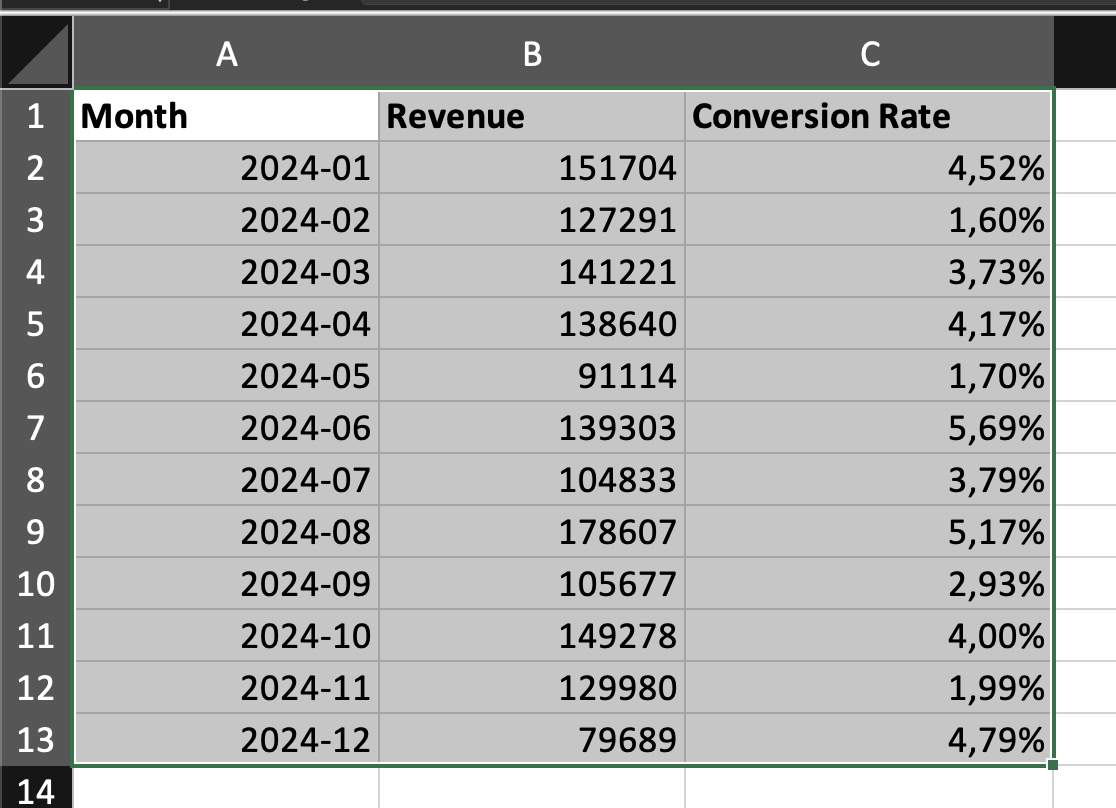
Task: Select row 14 header
Action: (36, 792)
